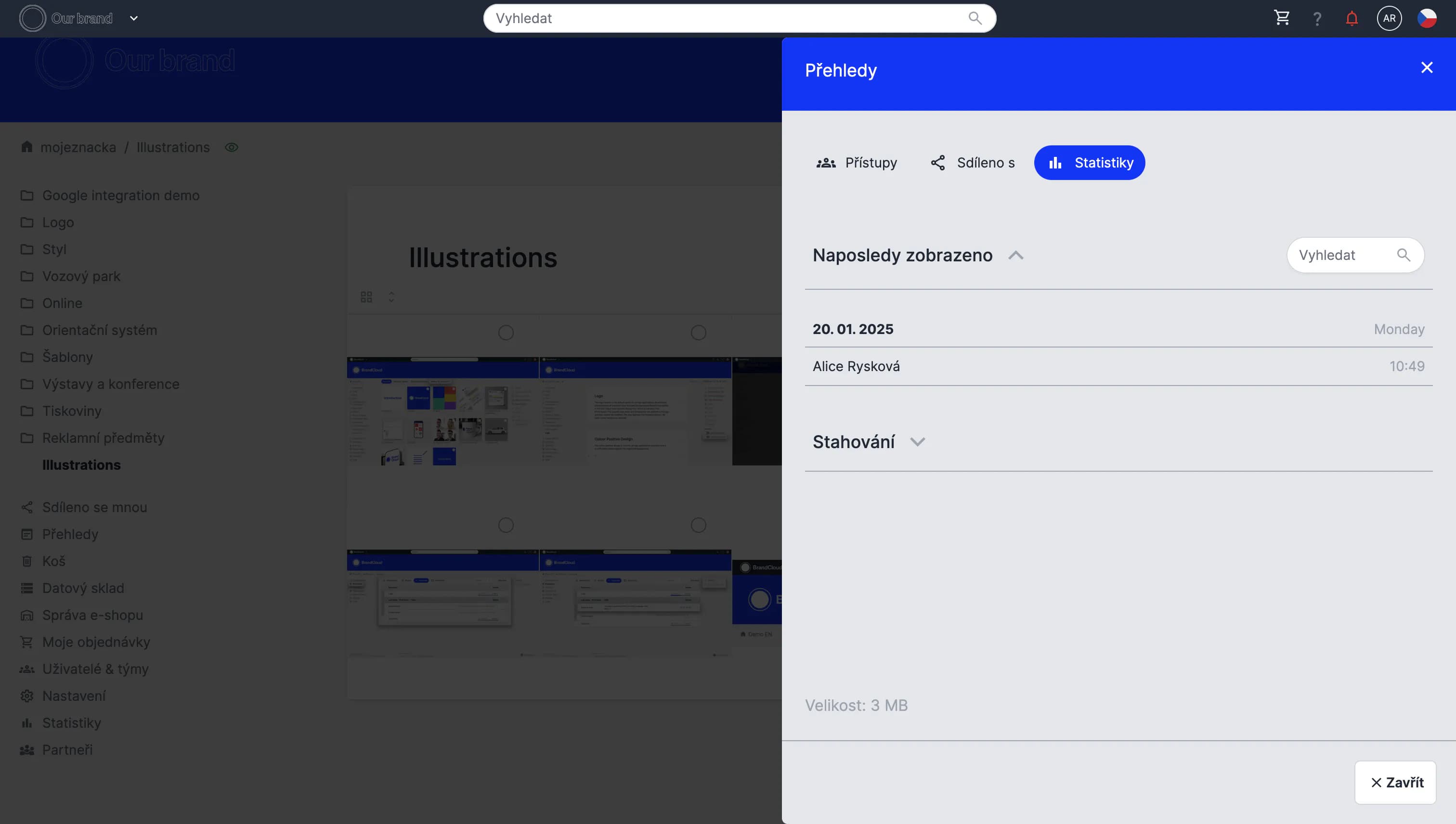Open the Our brand dropdown arrow
Viewport: 1456px width, 824px height.
(x=133, y=18)
